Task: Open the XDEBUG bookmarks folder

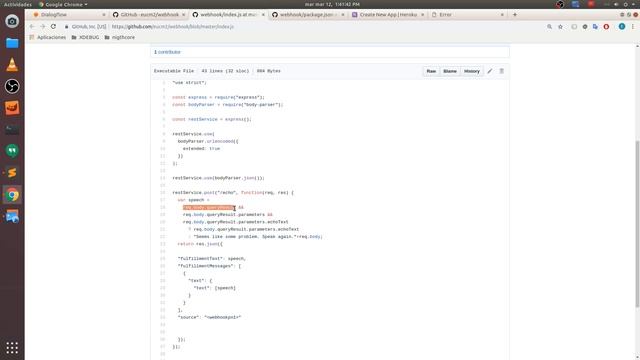Action: 85,37
